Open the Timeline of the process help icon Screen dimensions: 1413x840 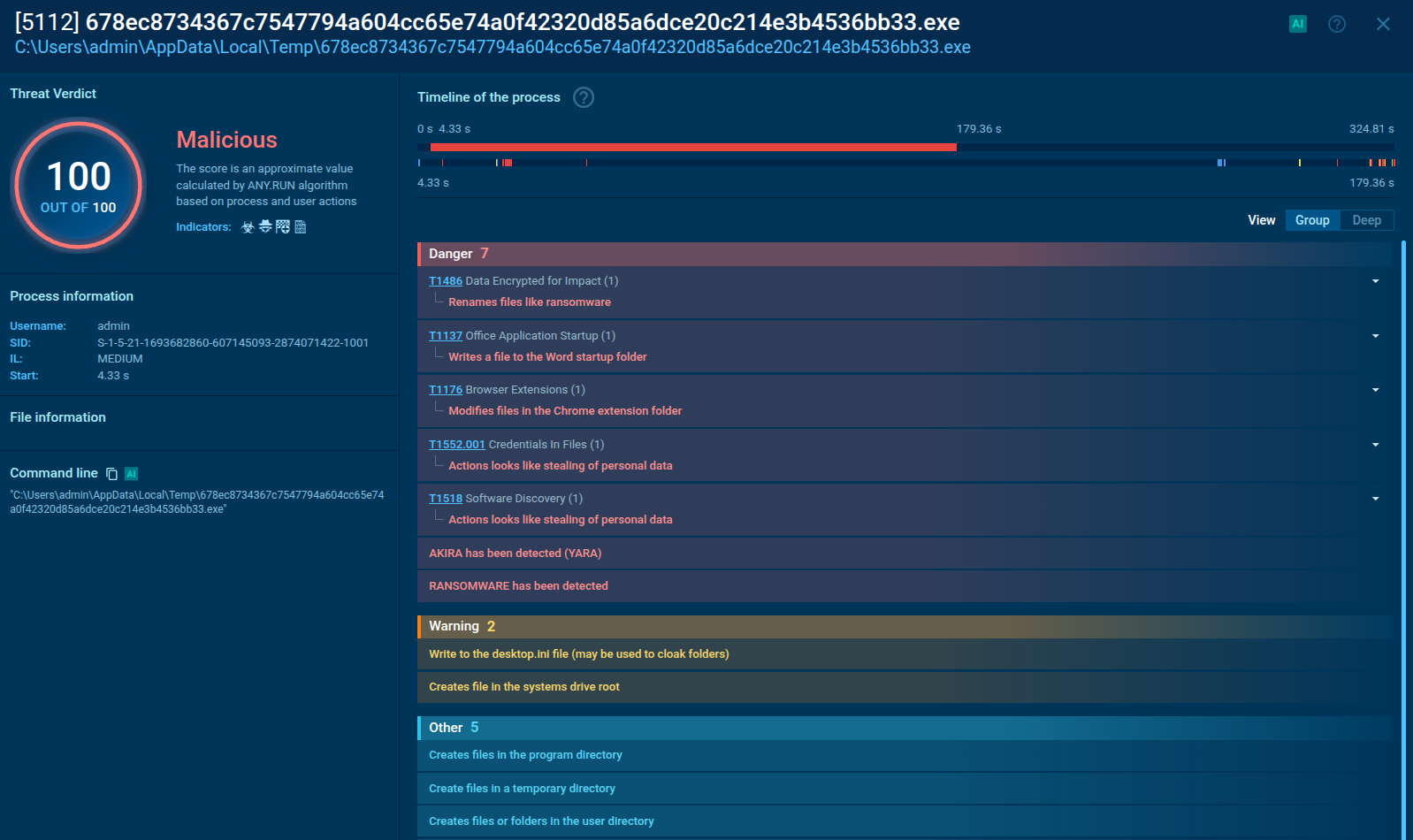(x=584, y=97)
